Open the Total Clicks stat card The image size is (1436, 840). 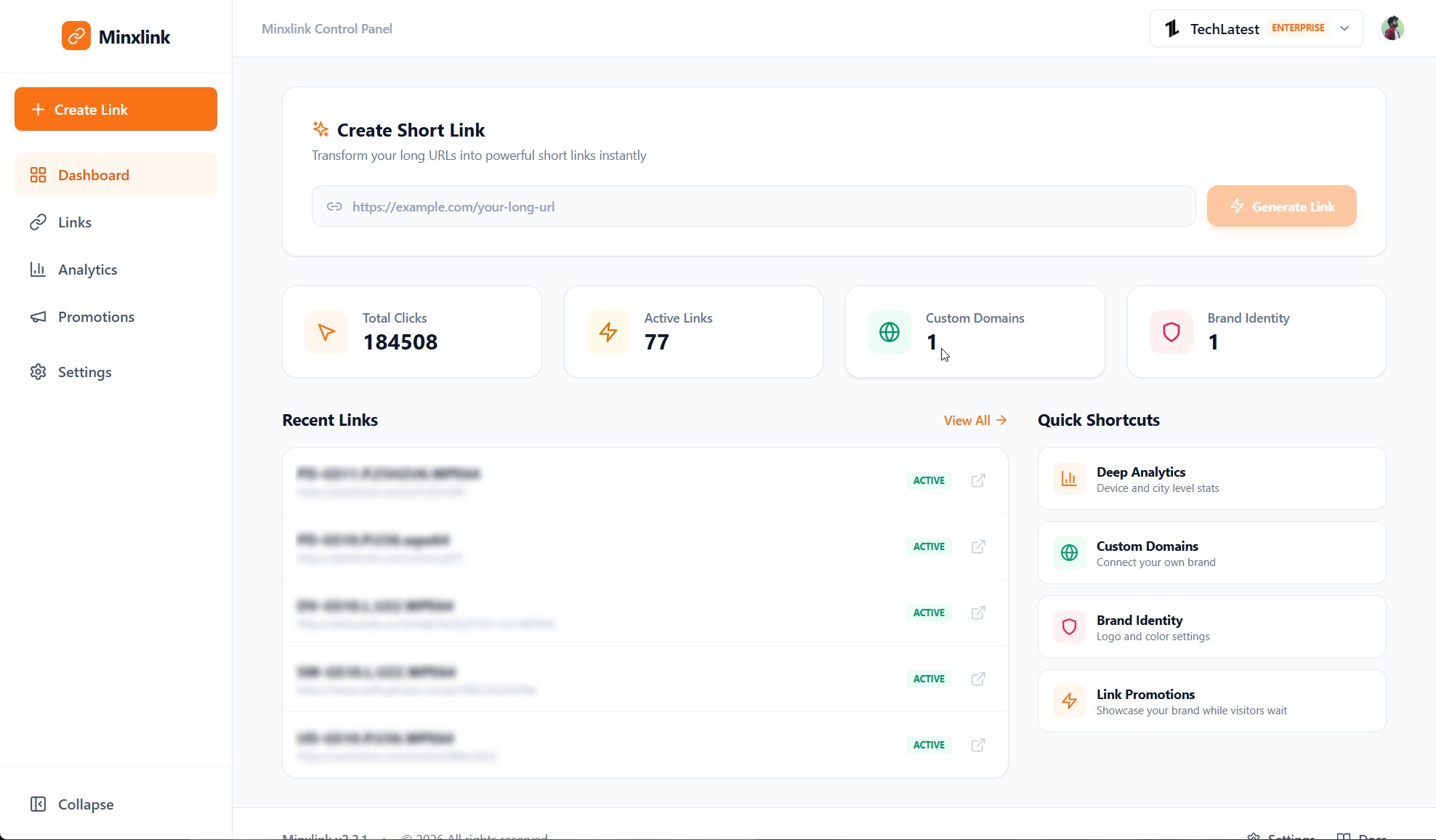click(x=411, y=331)
